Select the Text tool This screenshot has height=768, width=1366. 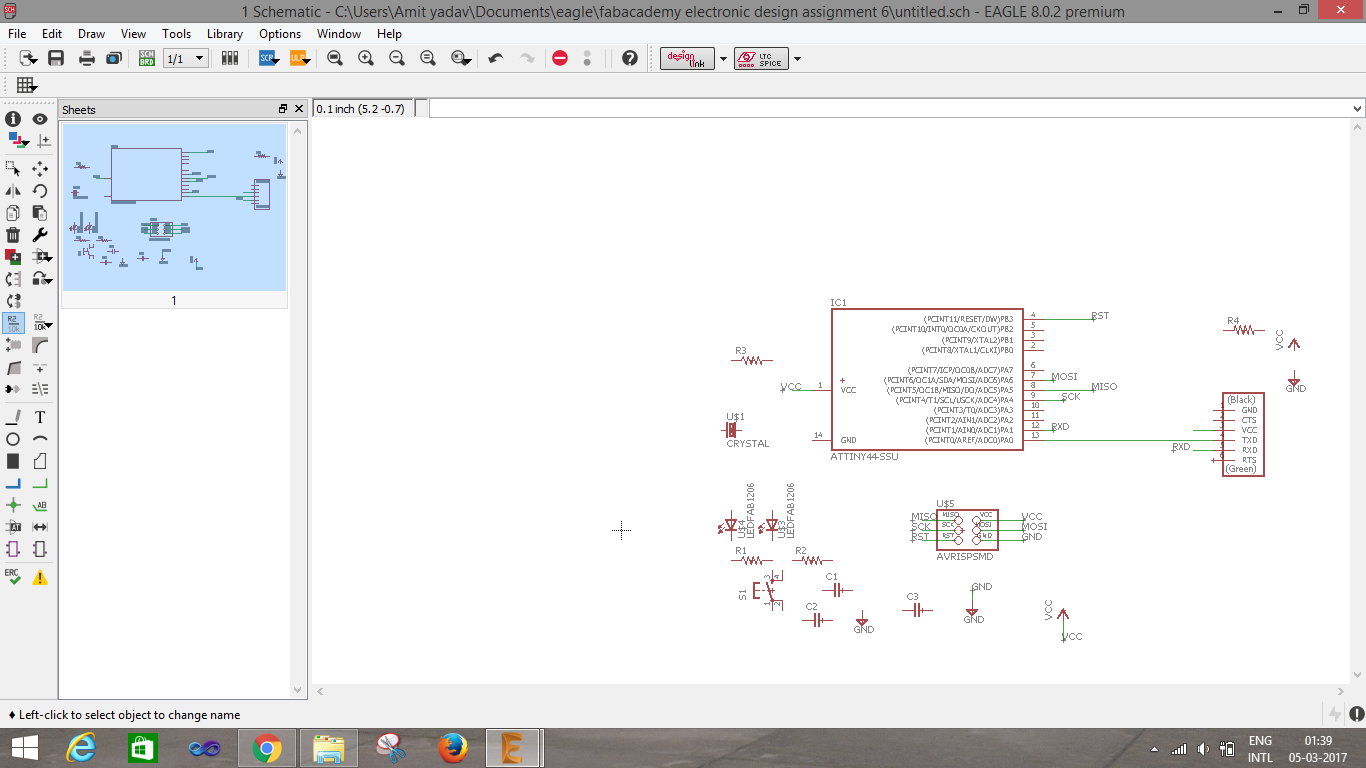40,416
